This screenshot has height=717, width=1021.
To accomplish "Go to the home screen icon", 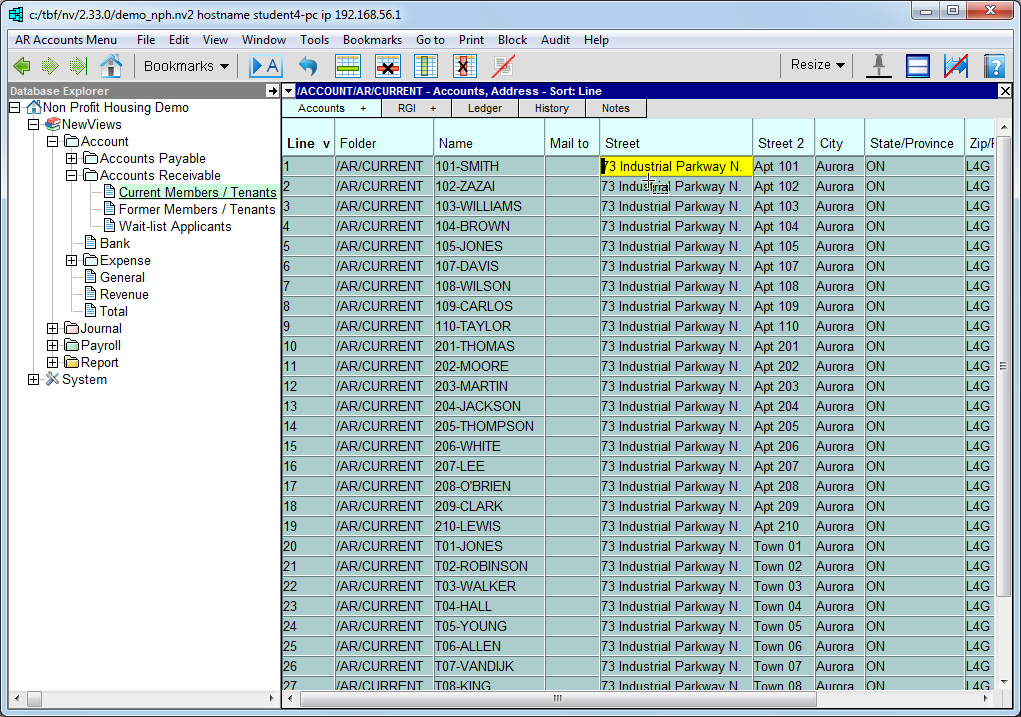I will pos(111,67).
